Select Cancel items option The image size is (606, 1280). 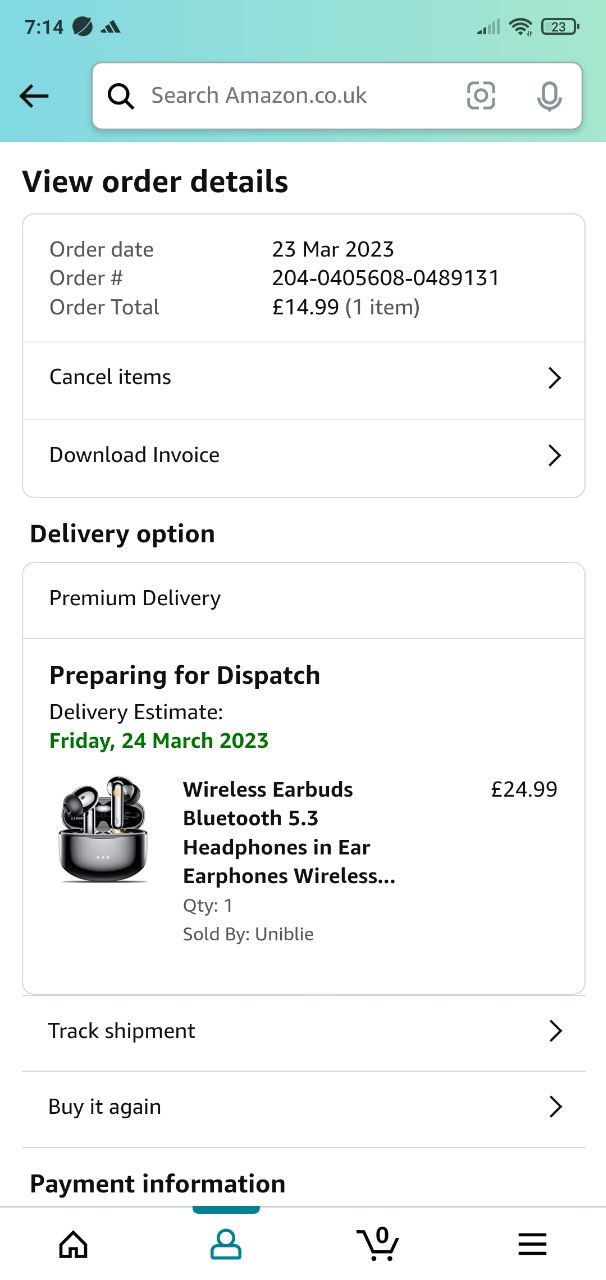pos(303,380)
